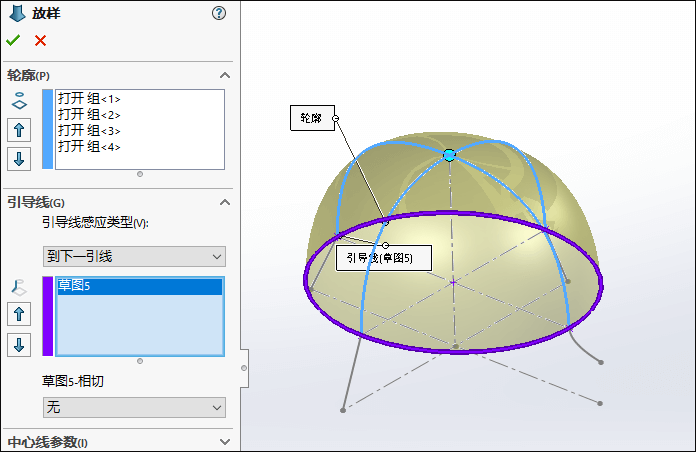Screen dimensions: 696x452
Task: Click the cyan apex point on the dome
Action: [x=449, y=155]
